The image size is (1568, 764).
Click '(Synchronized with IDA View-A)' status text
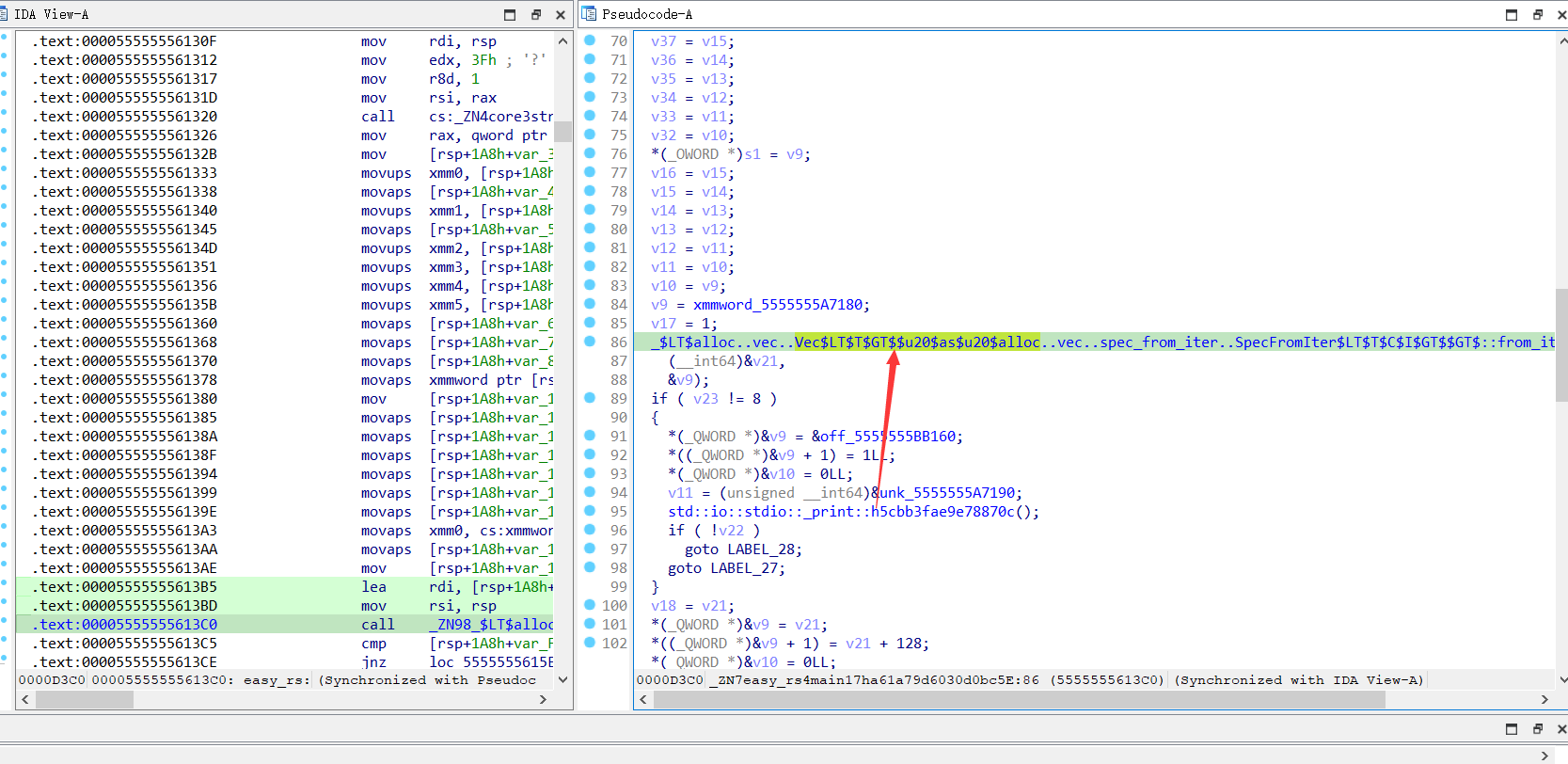1299,679
